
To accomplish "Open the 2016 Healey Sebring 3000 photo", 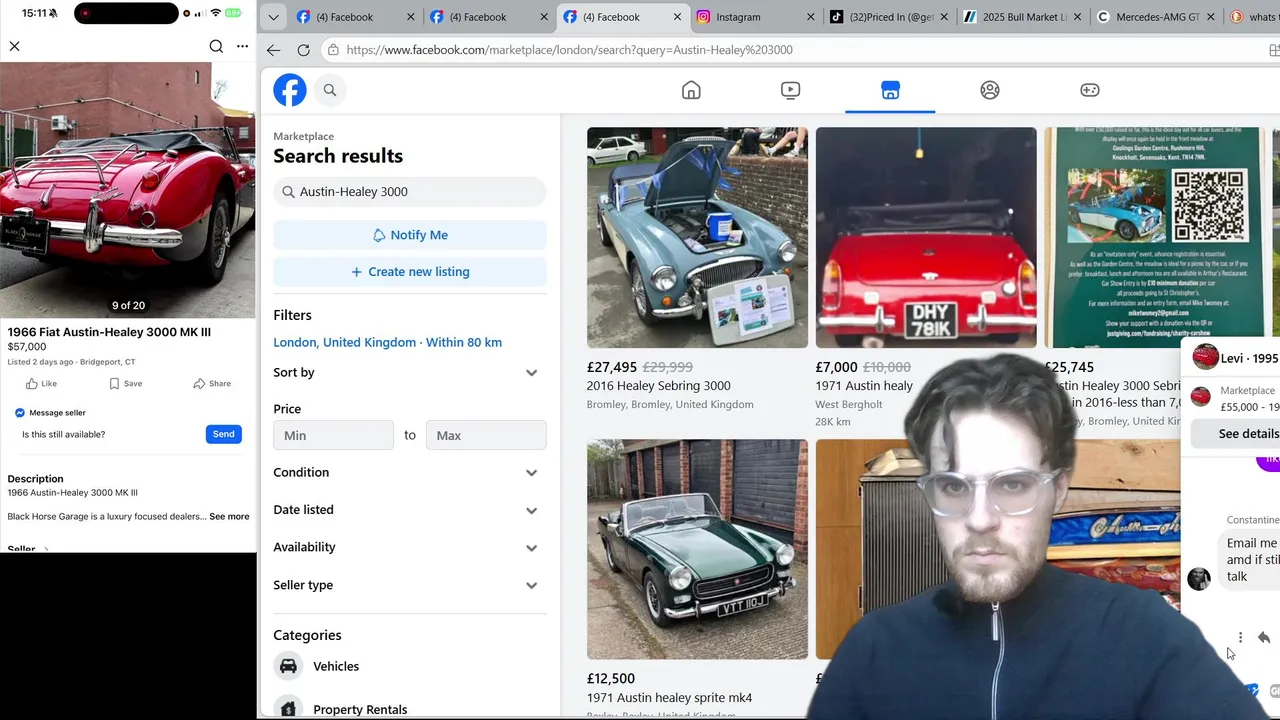I will coord(697,237).
